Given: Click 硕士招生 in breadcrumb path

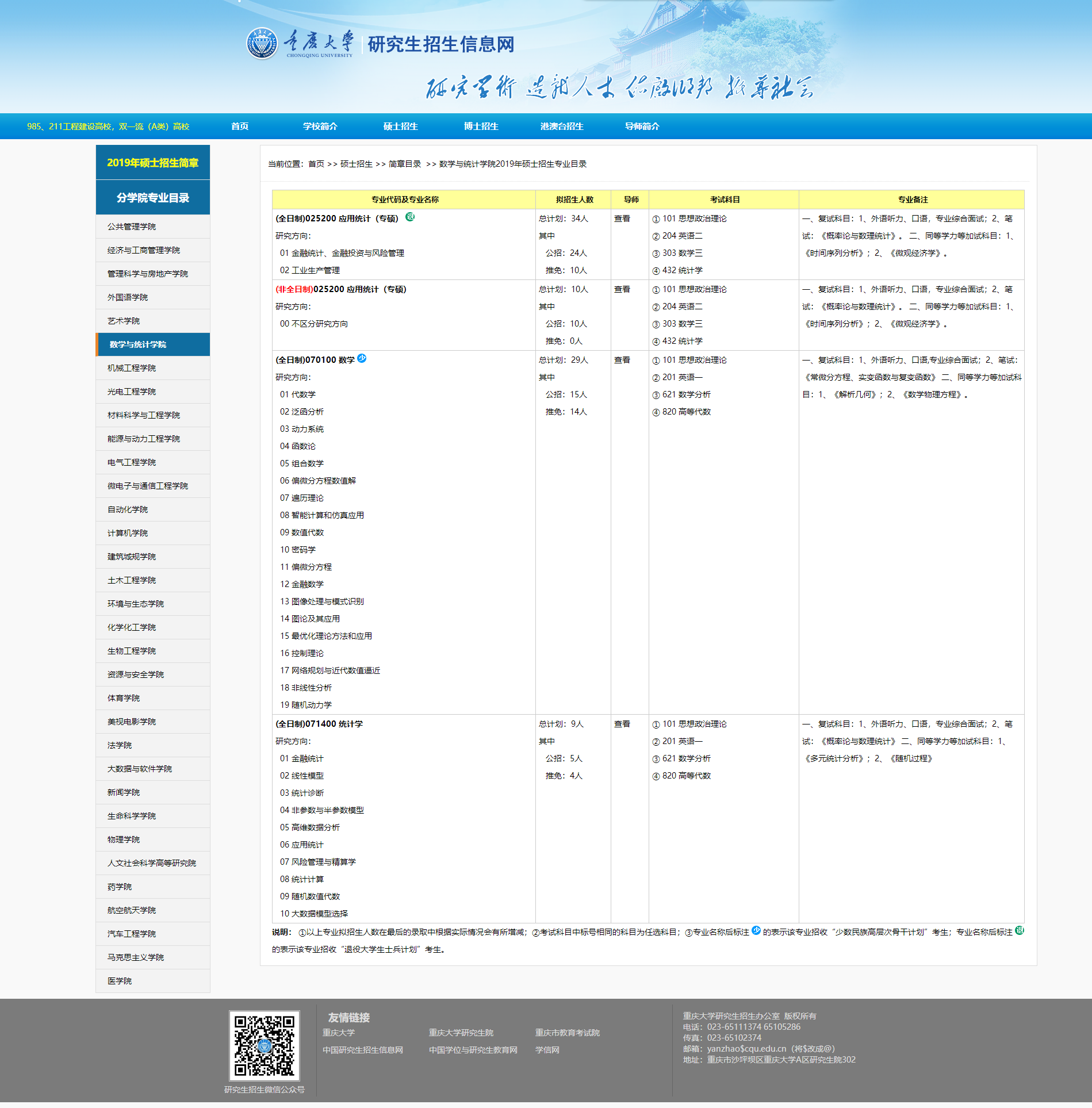Looking at the screenshot, I should point(357,164).
